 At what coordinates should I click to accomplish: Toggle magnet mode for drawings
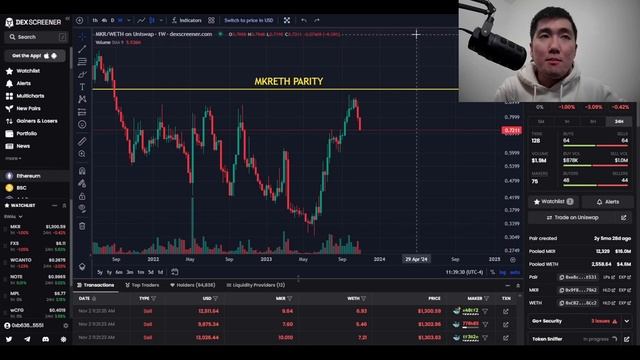pos(82,171)
